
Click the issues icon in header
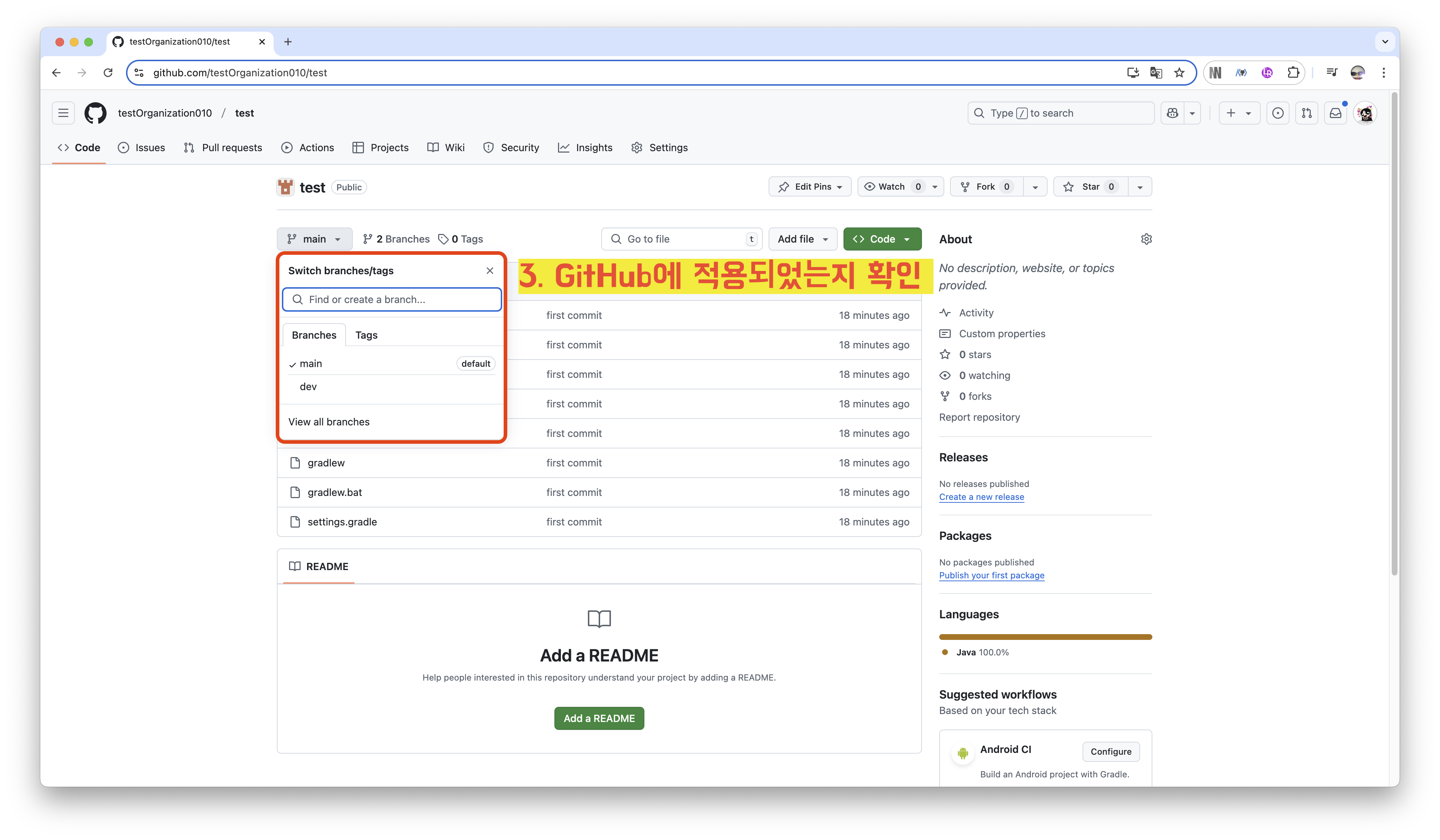point(1278,113)
